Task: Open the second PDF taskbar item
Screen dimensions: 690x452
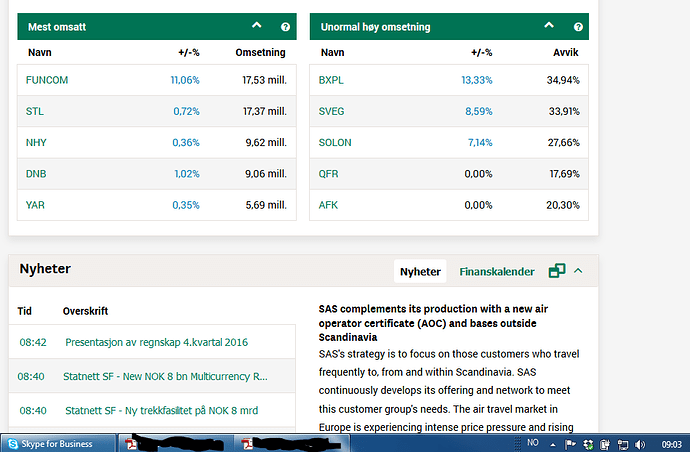Action: coord(292,443)
